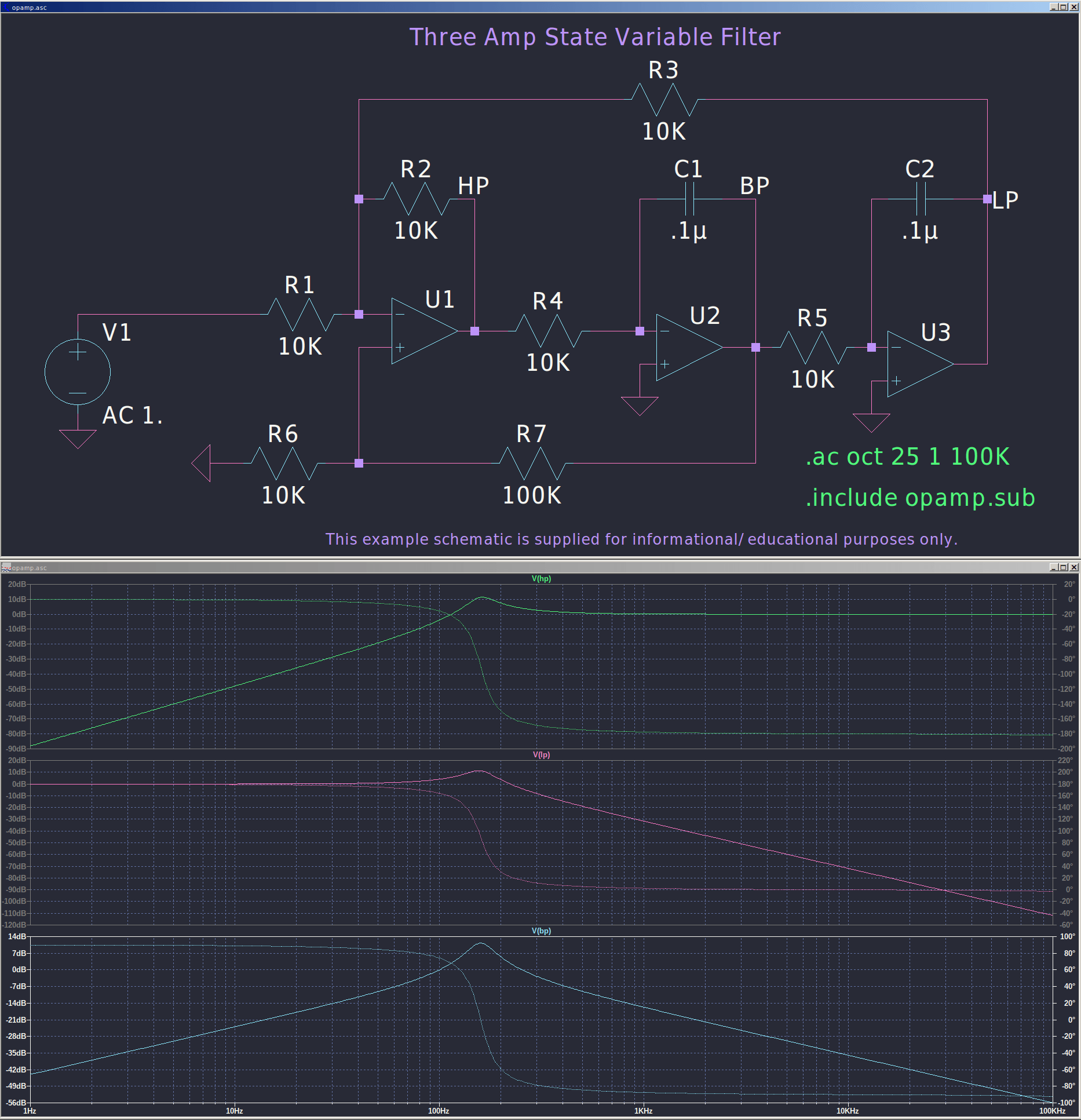
Task: Probe the BP node label
Action: (x=754, y=186)
